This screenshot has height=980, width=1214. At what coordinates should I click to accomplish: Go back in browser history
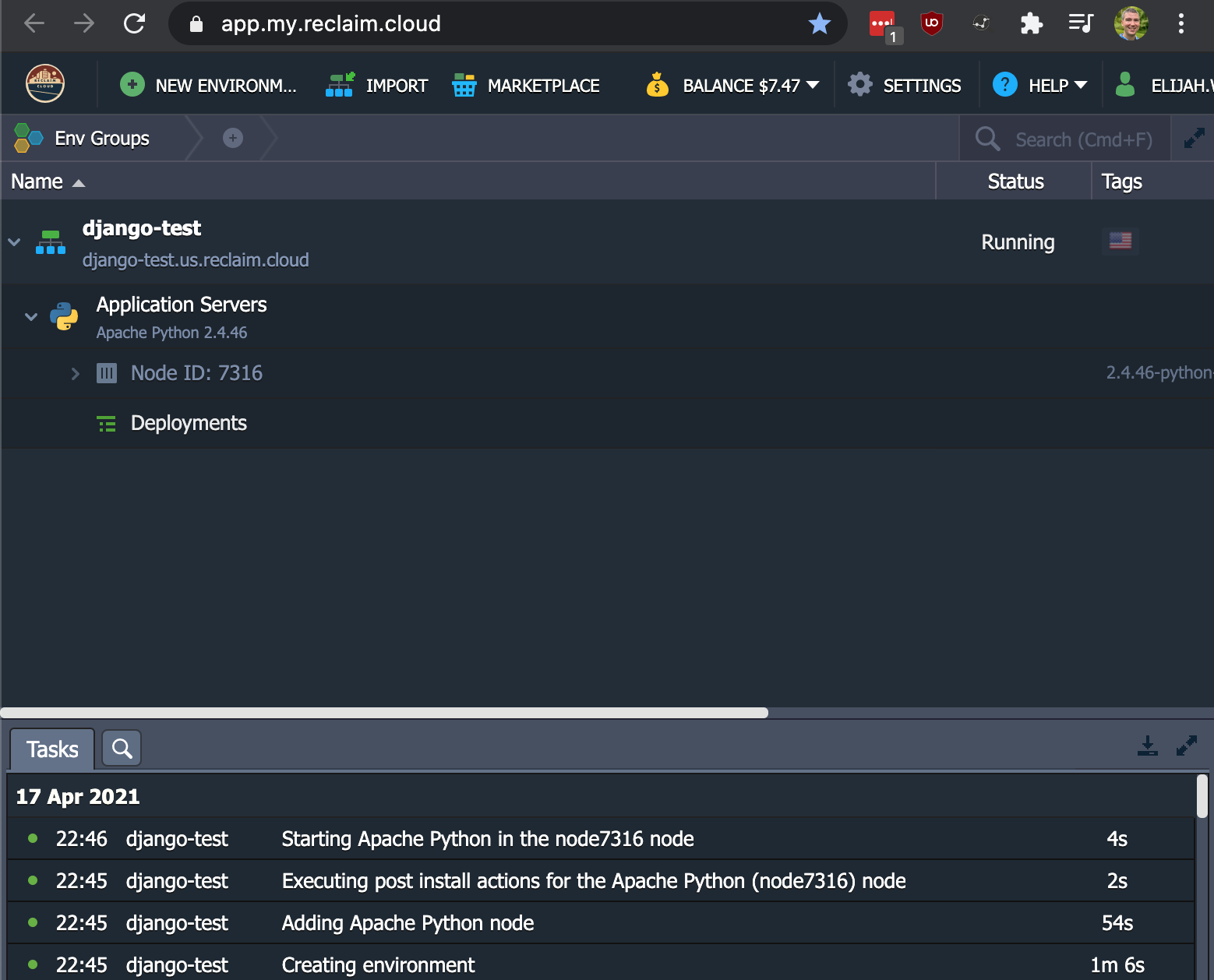[34, 23]
